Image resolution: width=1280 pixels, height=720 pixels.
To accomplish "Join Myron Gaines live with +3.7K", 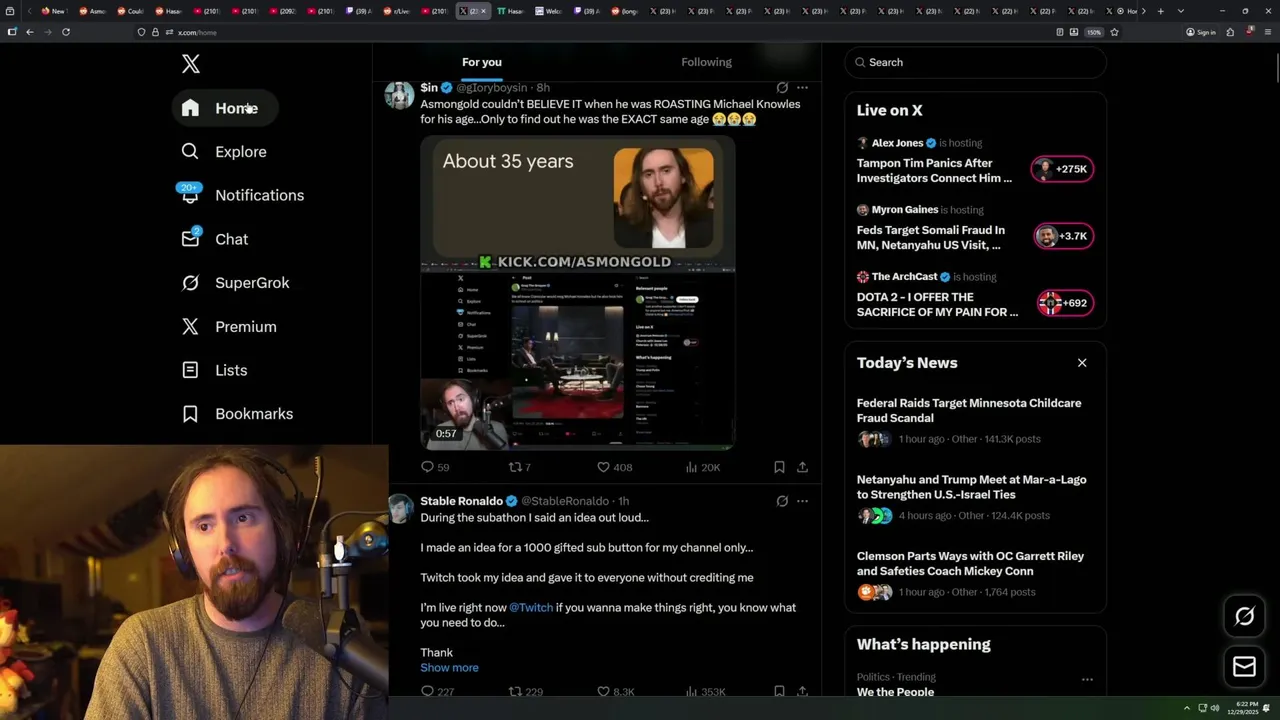I will click(1063, 236).
